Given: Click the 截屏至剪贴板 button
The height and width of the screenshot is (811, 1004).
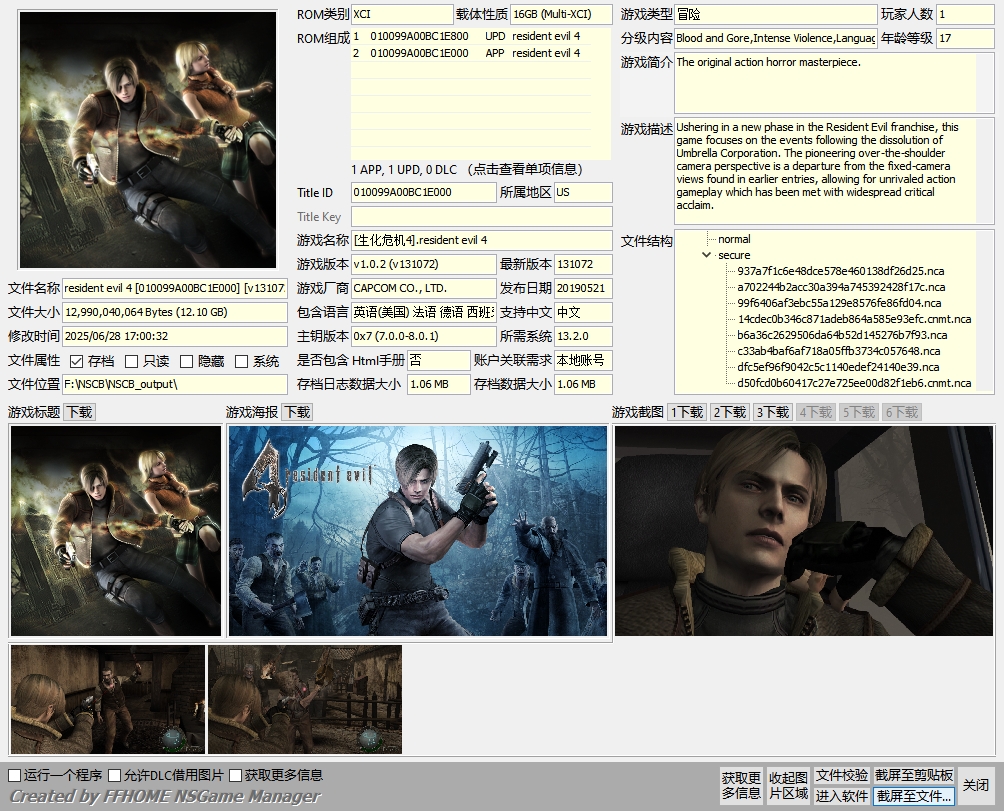Looking at the screenshot, I should 914,775.
